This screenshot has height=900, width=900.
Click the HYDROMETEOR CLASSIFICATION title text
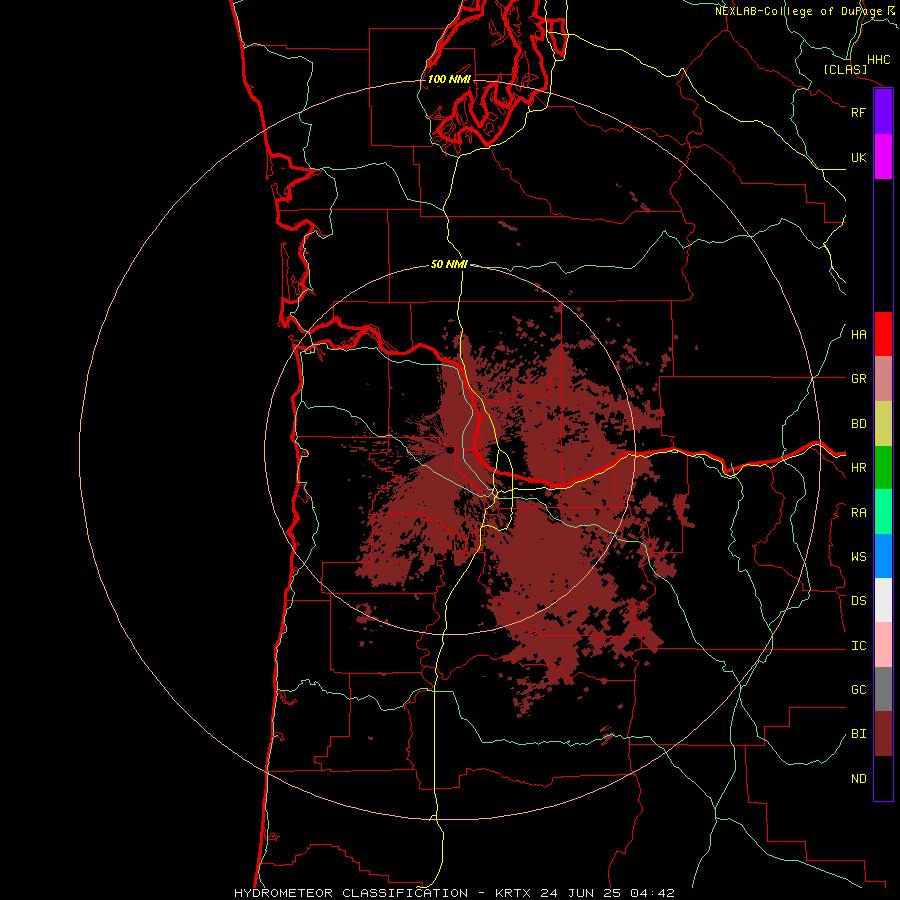351,893
